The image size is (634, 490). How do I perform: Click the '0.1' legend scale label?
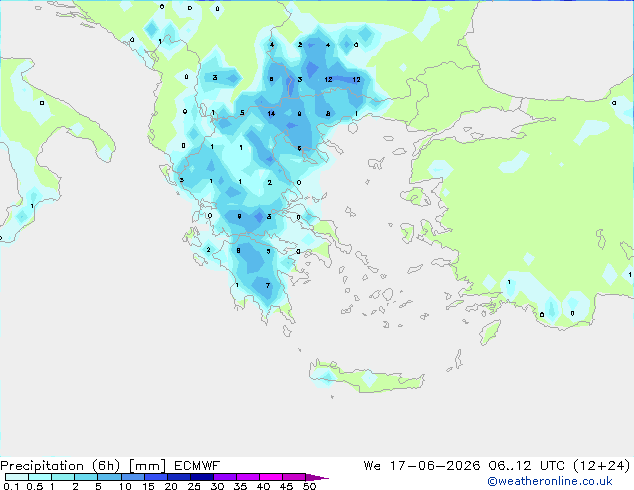(x=11, y=486)
